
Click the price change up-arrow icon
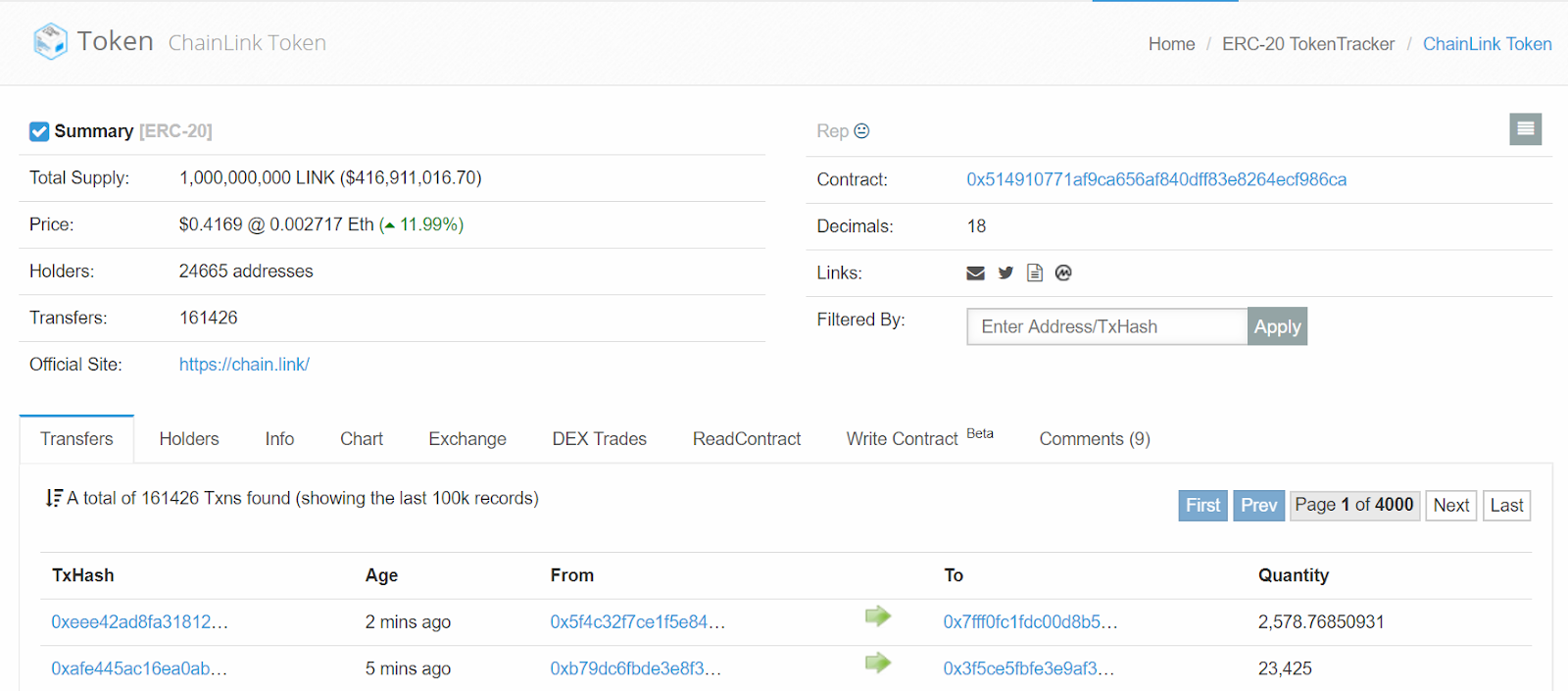(x=389, y=225)
